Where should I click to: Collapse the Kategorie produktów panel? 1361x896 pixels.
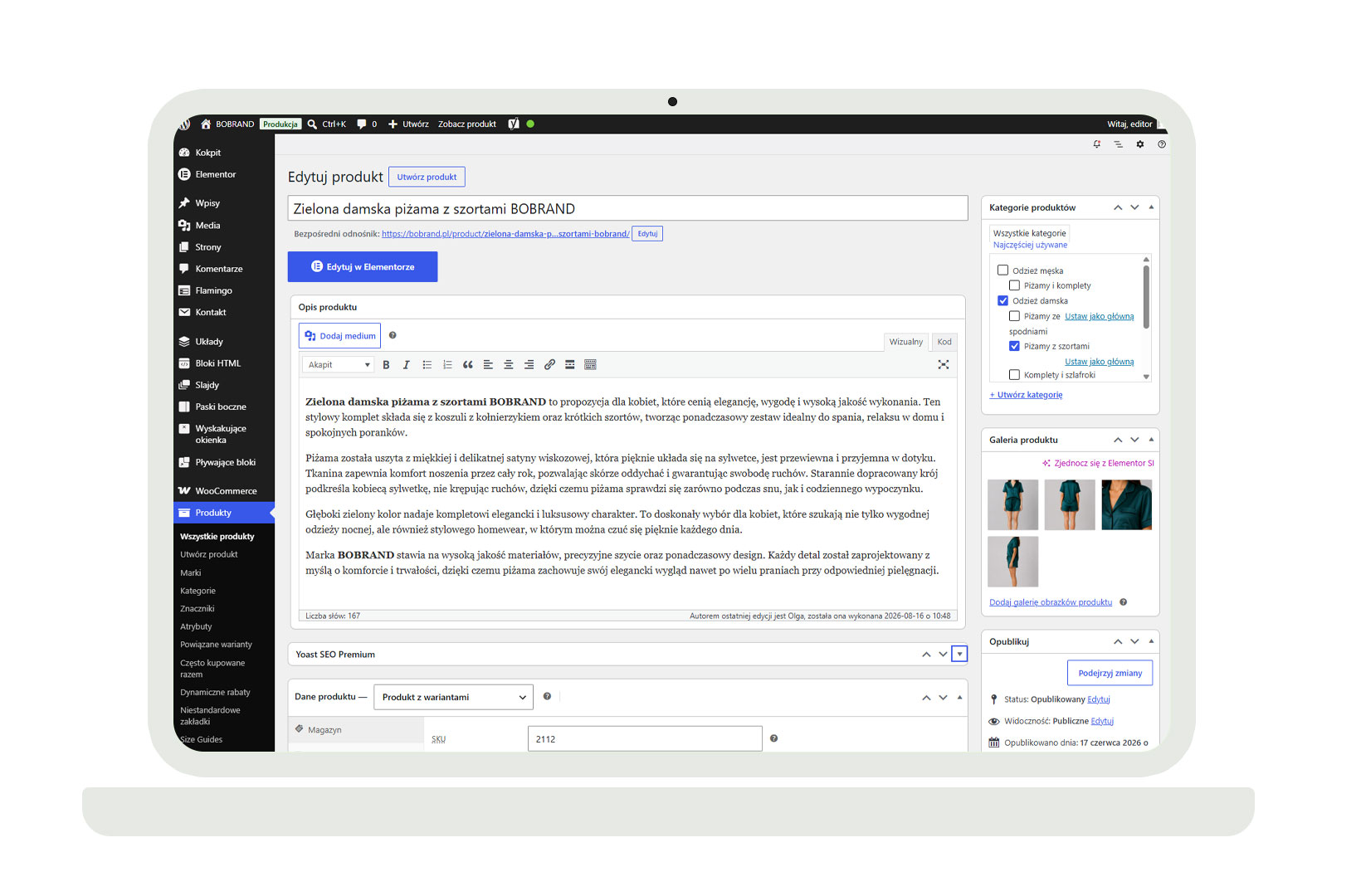pos(1151,207)
